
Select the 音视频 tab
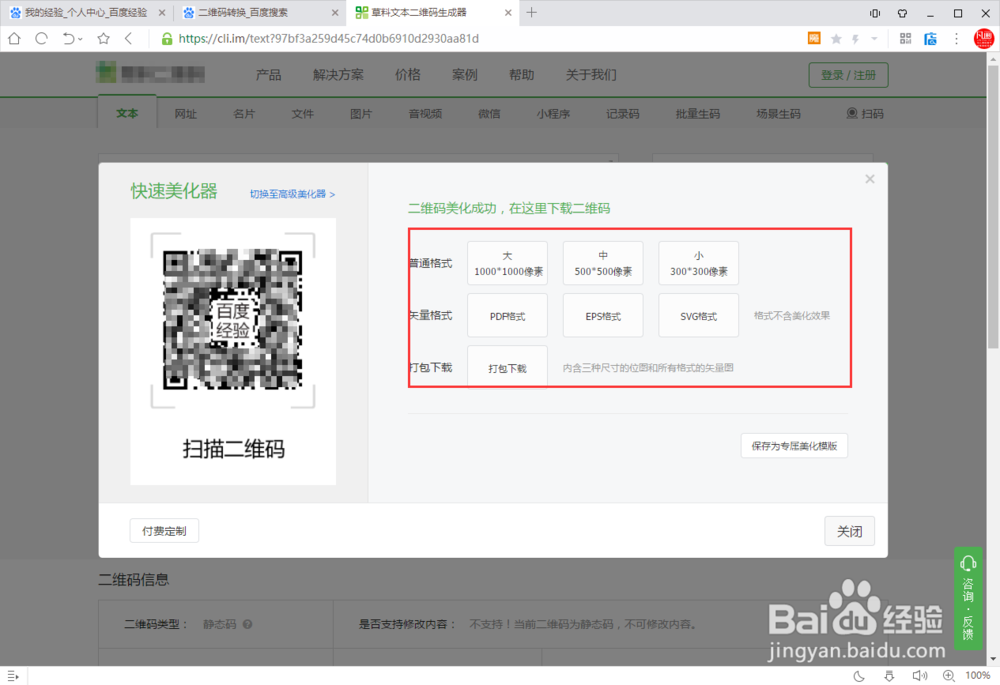pyautogui.click(x=425, y=114)
